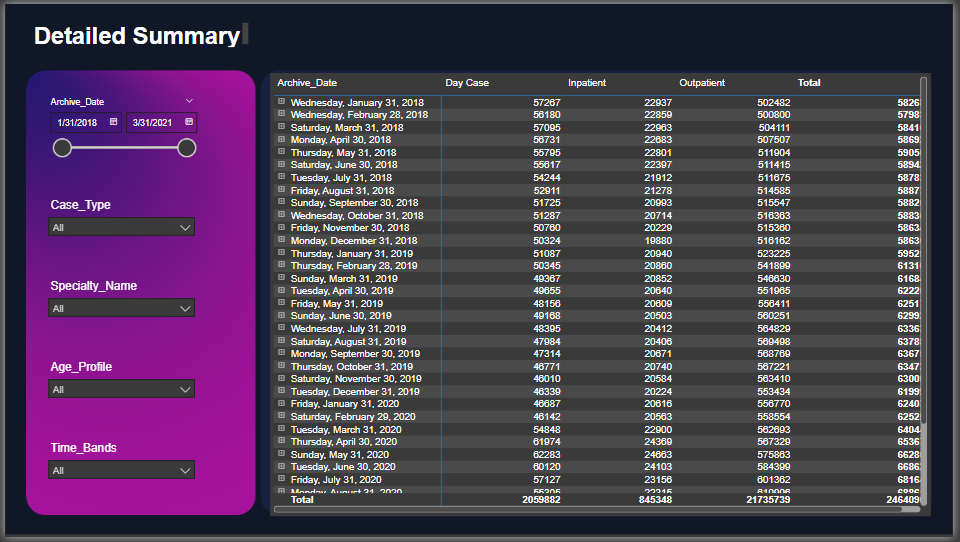Screen dimensions: 960x542
Task: Select the Detailed Summary title text
Action: click(137, 36)
